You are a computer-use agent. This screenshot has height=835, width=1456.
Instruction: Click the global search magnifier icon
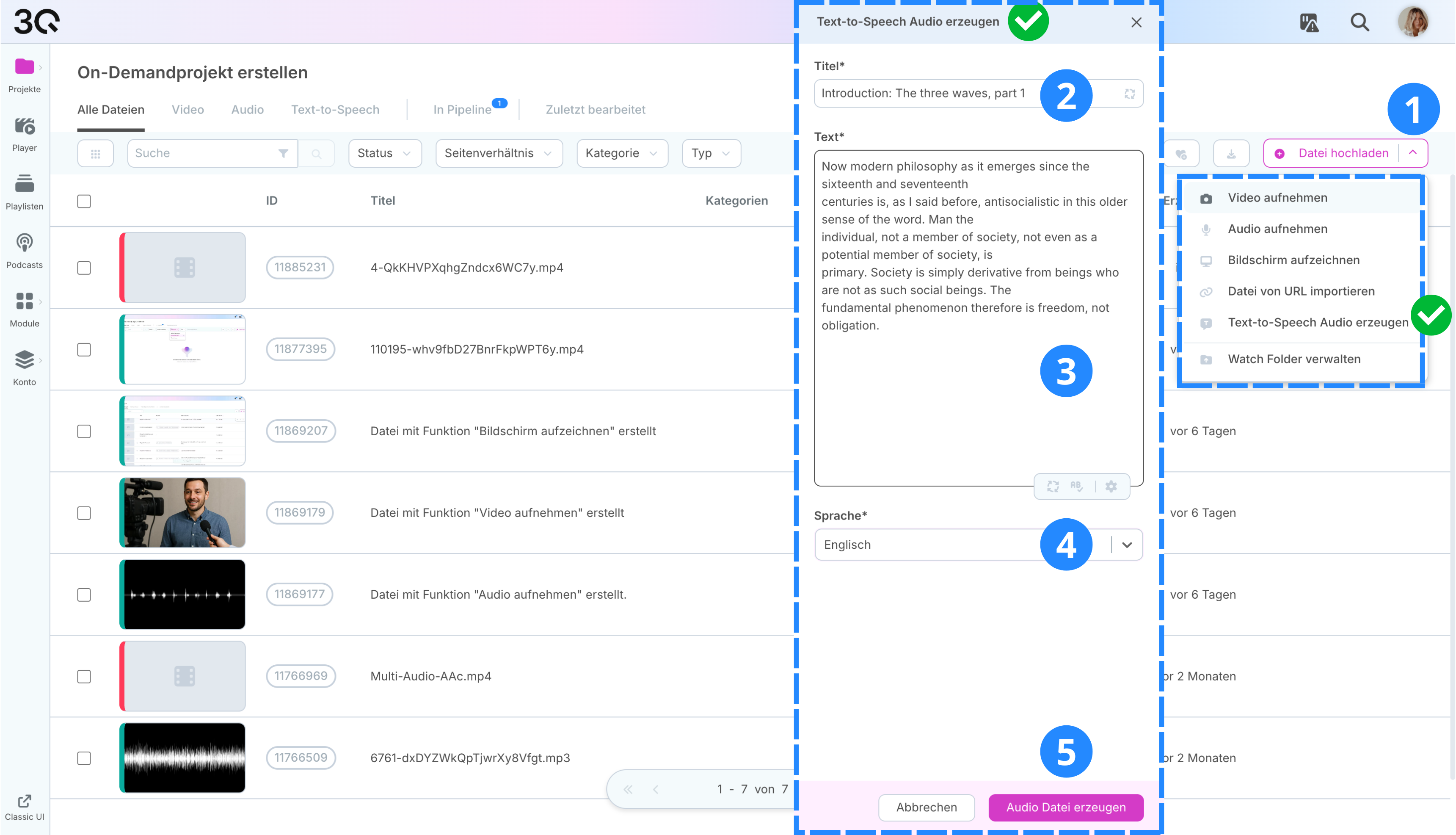point(1359,22)
